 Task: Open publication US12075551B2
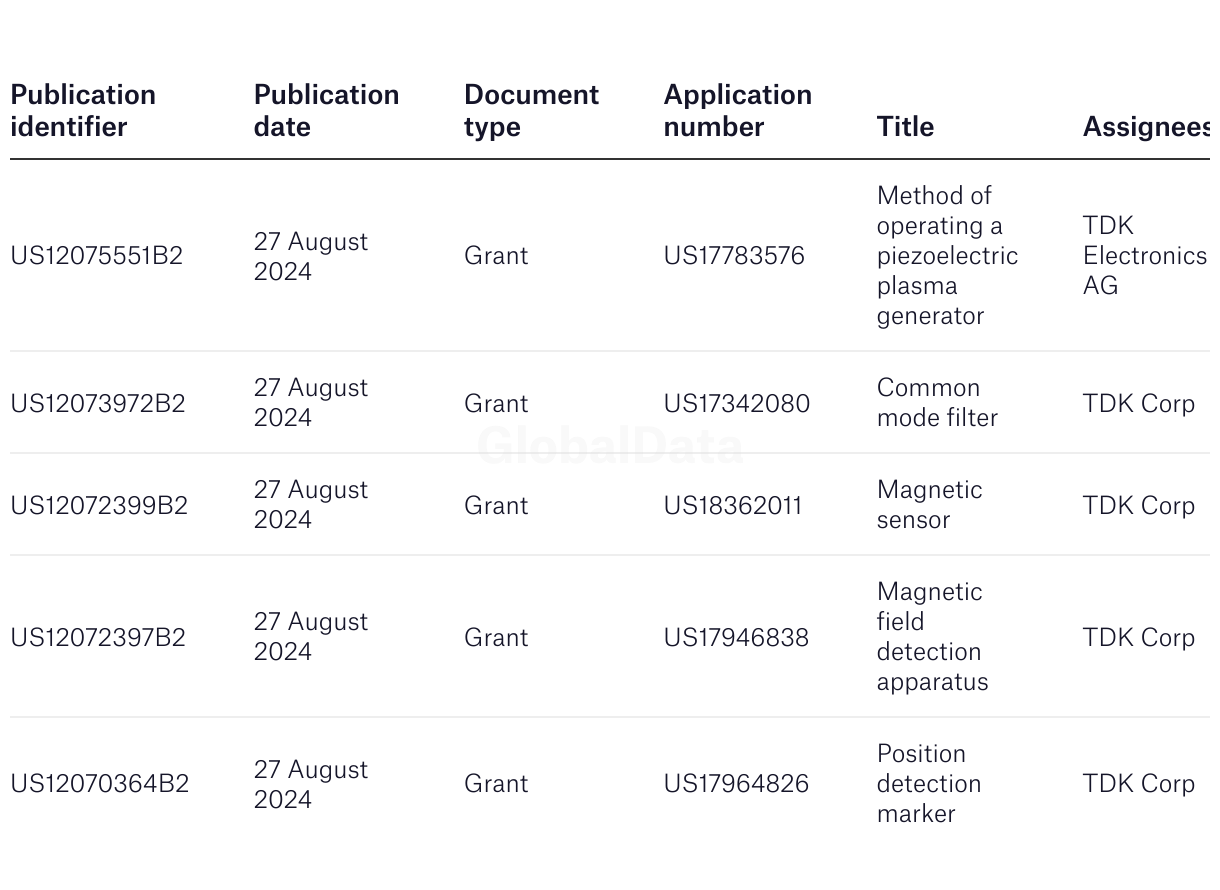point(97,256)
